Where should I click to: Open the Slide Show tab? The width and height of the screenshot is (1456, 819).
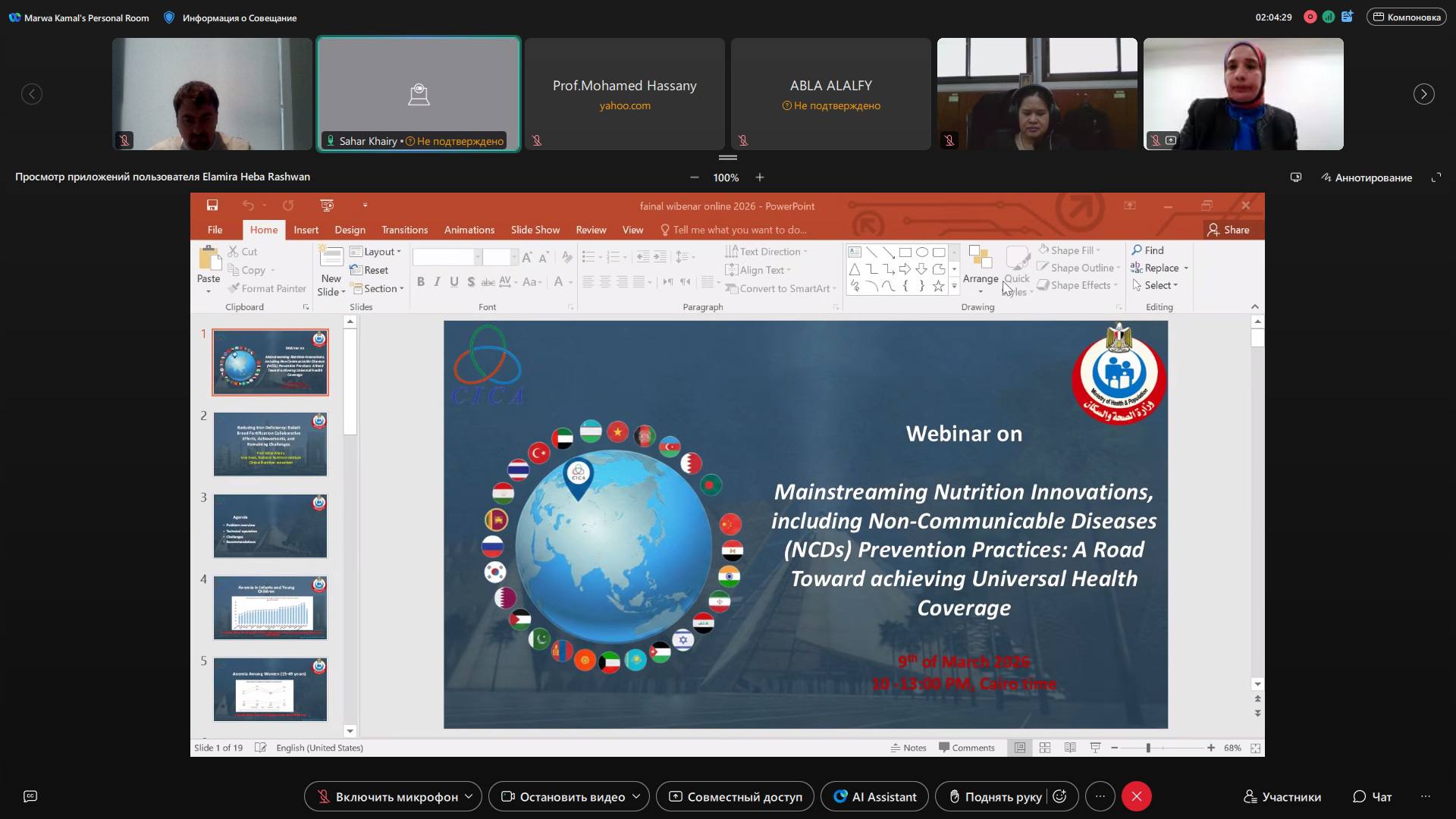tap(535, 230)
